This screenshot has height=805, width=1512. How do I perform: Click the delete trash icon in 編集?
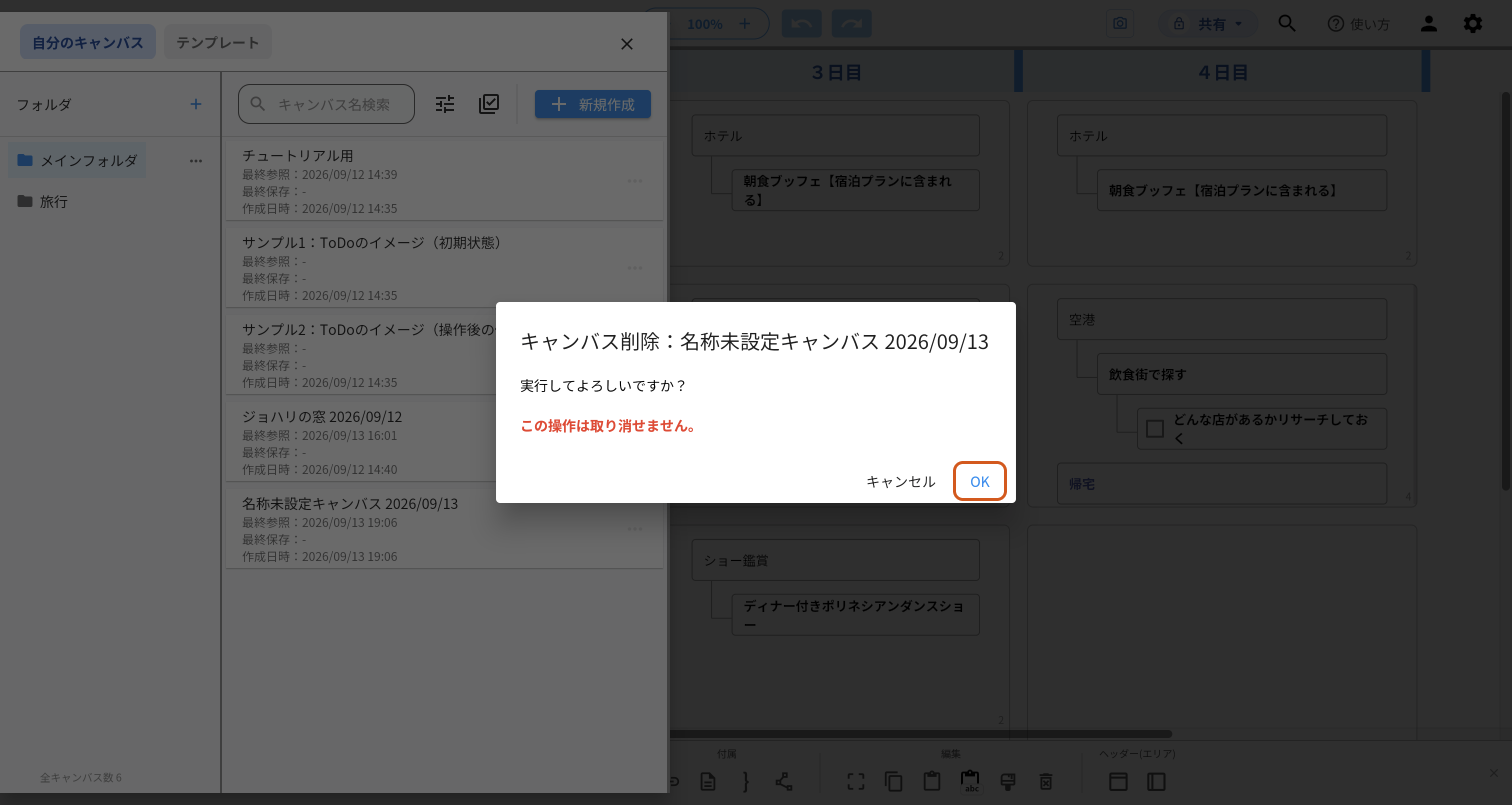[1046, 782]
